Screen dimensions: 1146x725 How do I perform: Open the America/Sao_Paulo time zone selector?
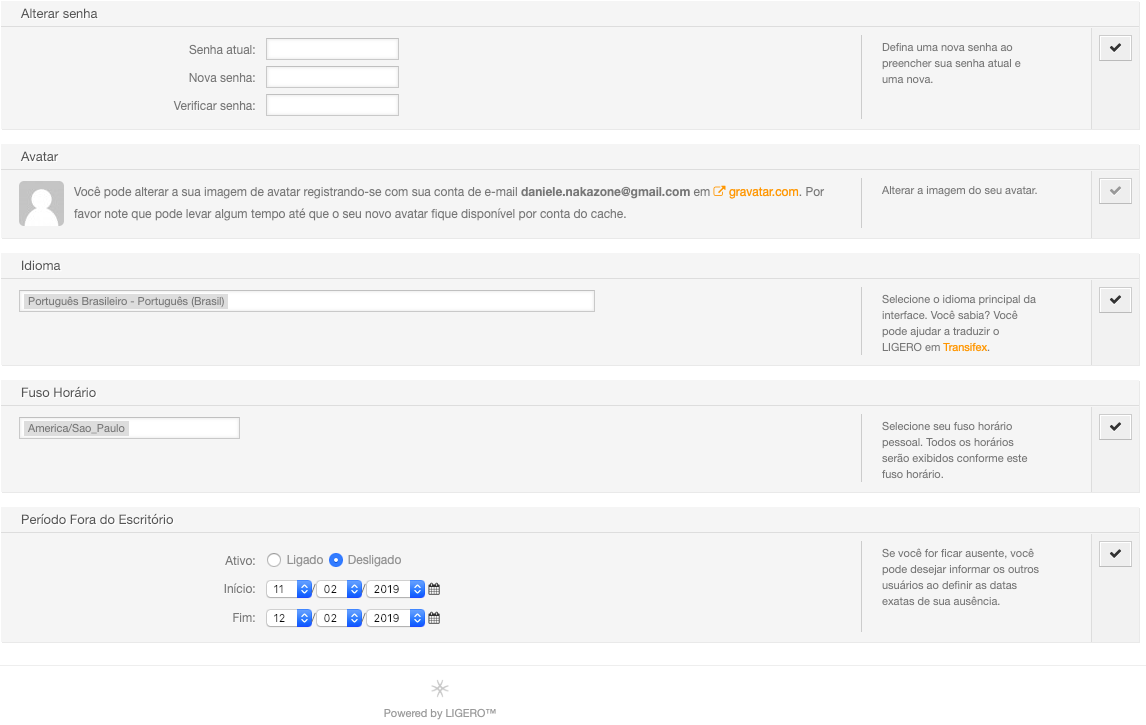(129, 428)
